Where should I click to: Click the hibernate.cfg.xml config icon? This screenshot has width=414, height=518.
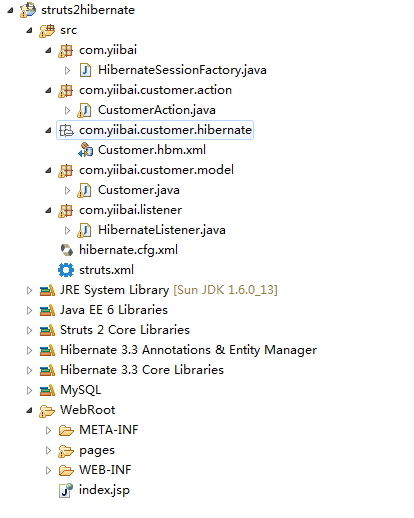click(x=66, y=250)
